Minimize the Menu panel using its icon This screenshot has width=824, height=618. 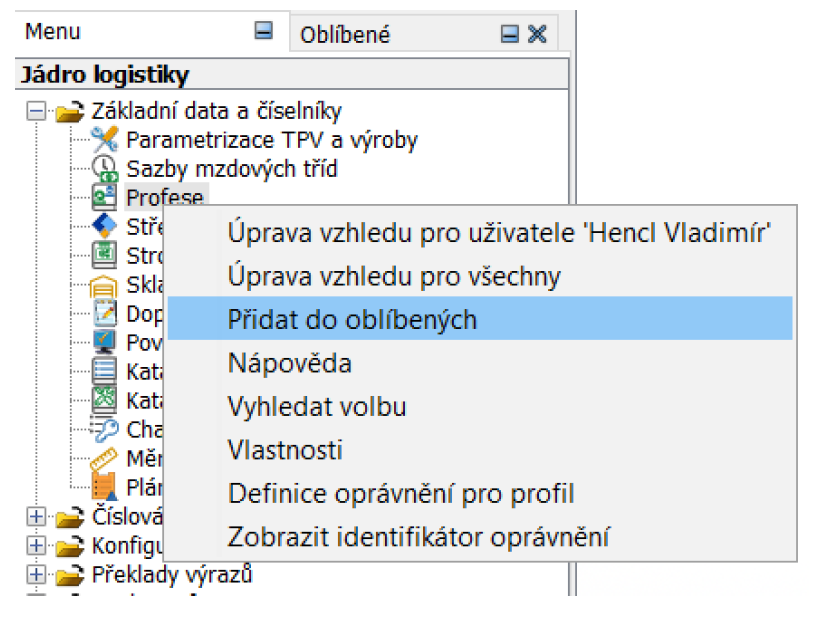[x=264, y=32]
